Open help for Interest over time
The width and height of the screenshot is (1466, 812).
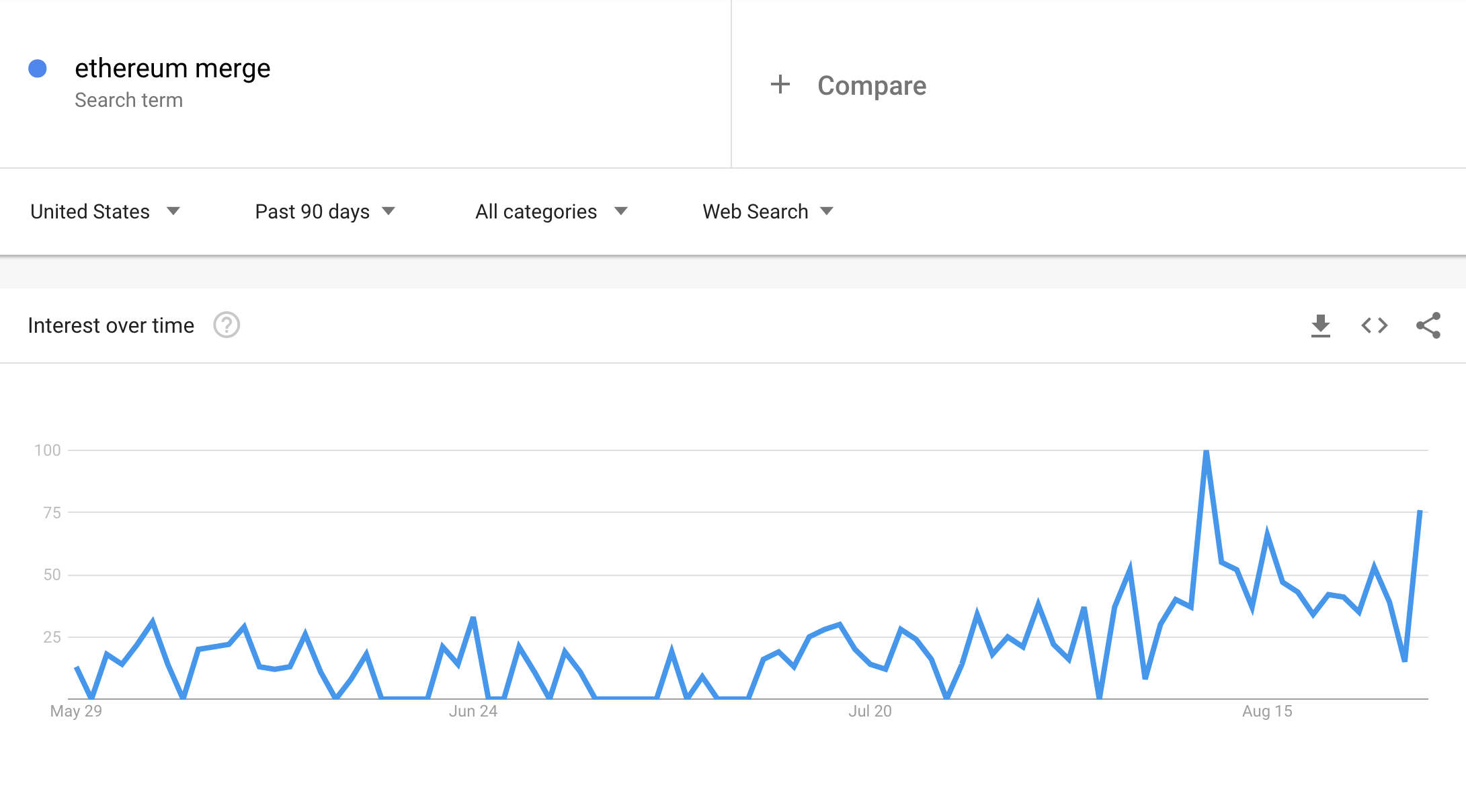pos(227,325)
